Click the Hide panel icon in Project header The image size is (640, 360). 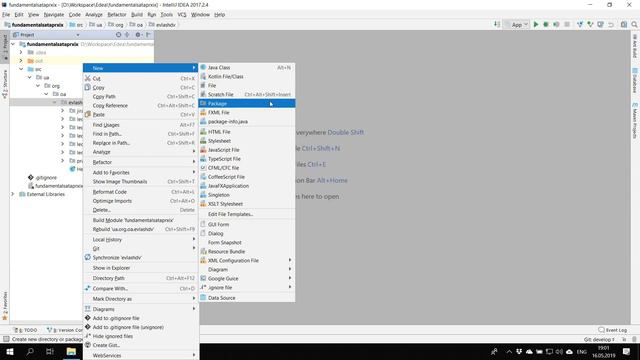[x=148, y=35]
